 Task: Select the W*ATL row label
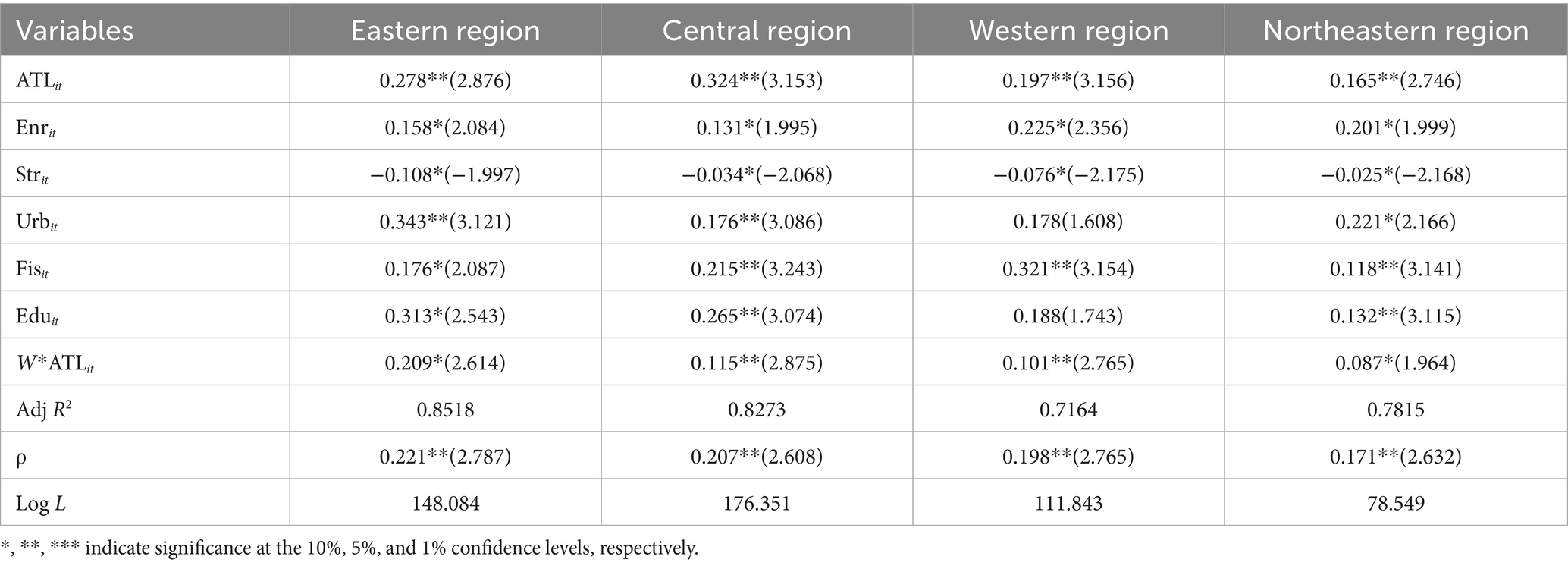coord(55,363)
